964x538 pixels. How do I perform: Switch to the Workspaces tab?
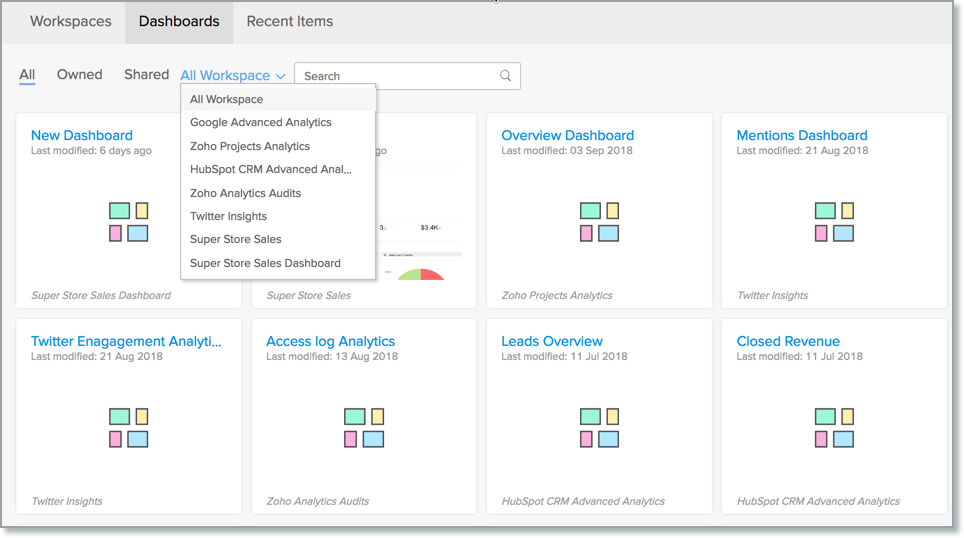pos(71,21)
